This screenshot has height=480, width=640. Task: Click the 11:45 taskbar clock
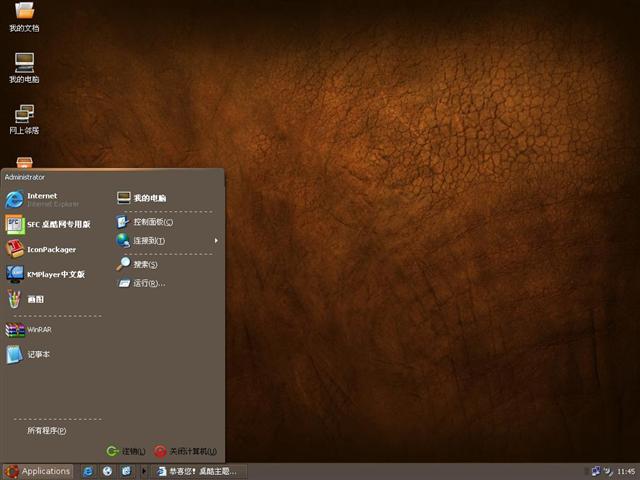tap(626, 471)
